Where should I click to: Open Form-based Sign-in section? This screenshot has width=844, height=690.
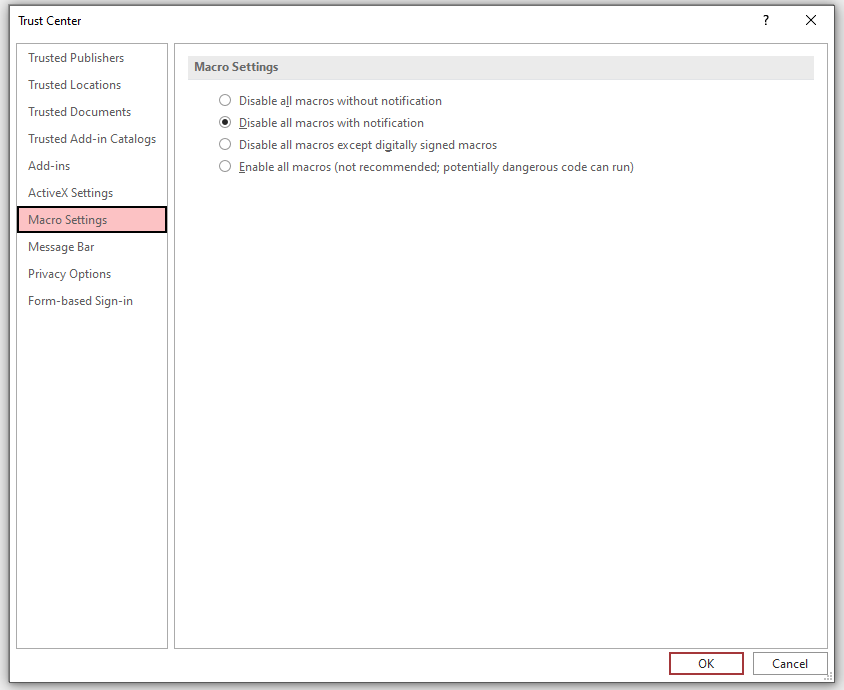[x=92, y=300]
